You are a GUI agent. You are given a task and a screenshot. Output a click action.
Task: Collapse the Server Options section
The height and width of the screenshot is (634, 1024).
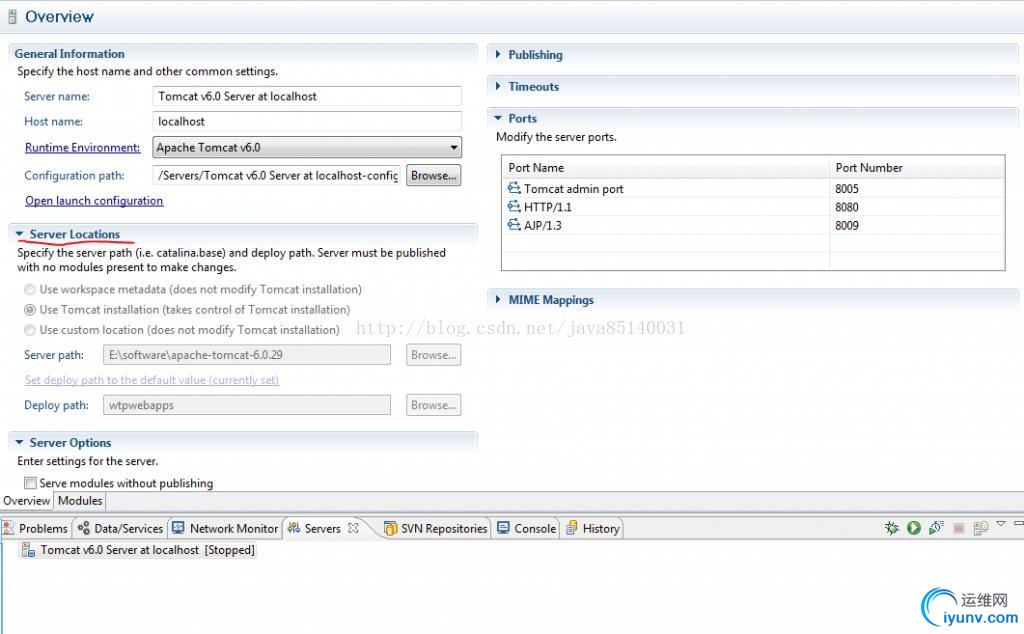tap(19, 442)
